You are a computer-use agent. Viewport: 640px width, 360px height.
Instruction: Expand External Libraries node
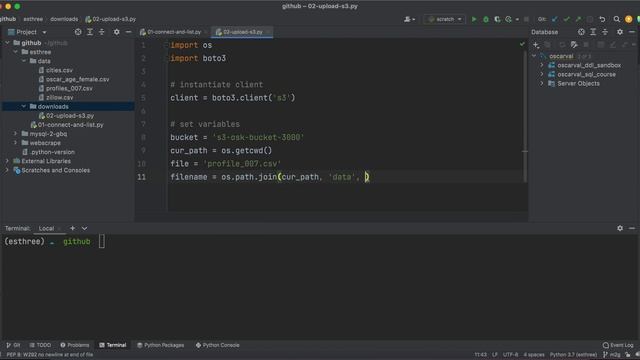click(7, 161)
